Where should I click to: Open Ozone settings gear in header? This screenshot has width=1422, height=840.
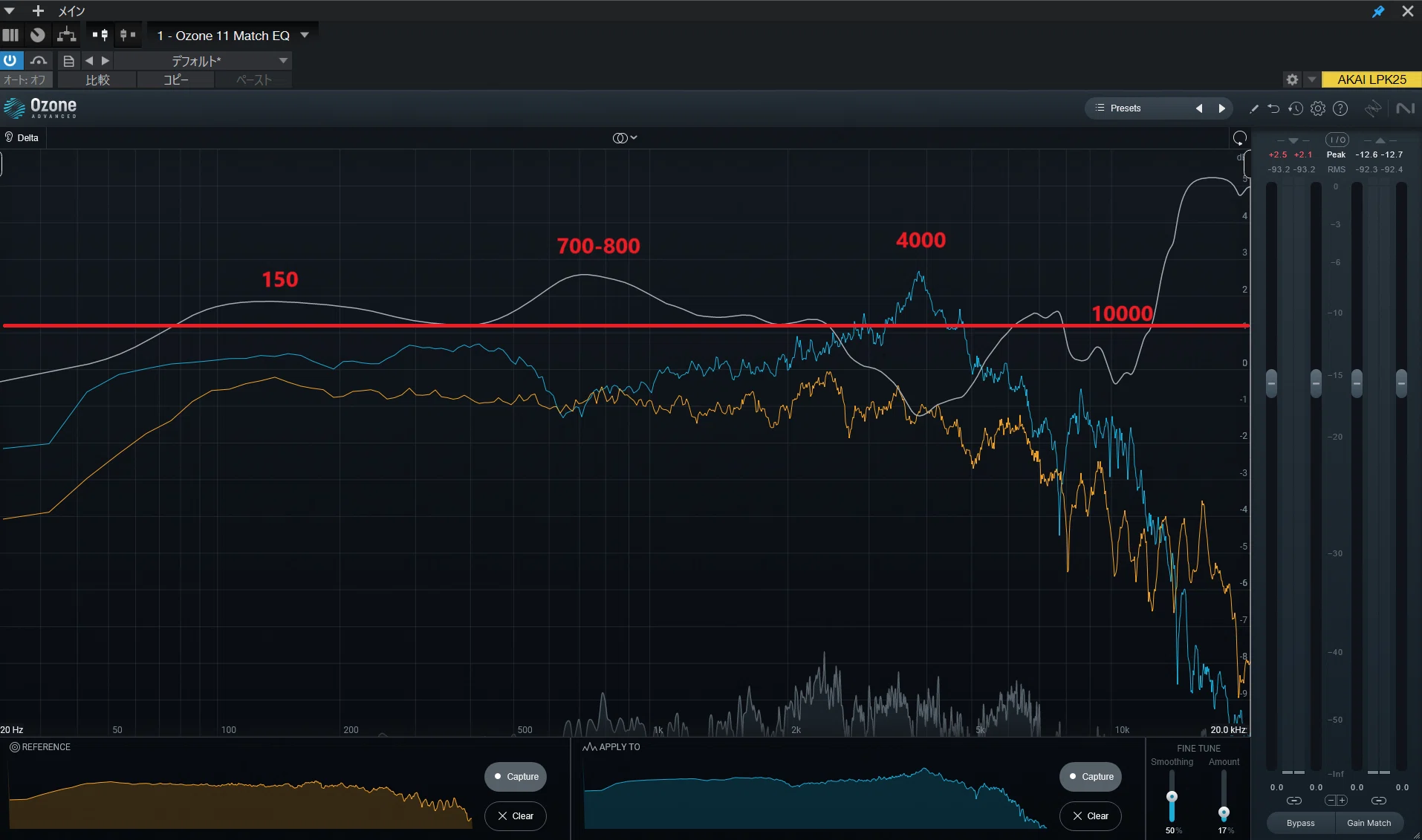[x=1318, y=108]
